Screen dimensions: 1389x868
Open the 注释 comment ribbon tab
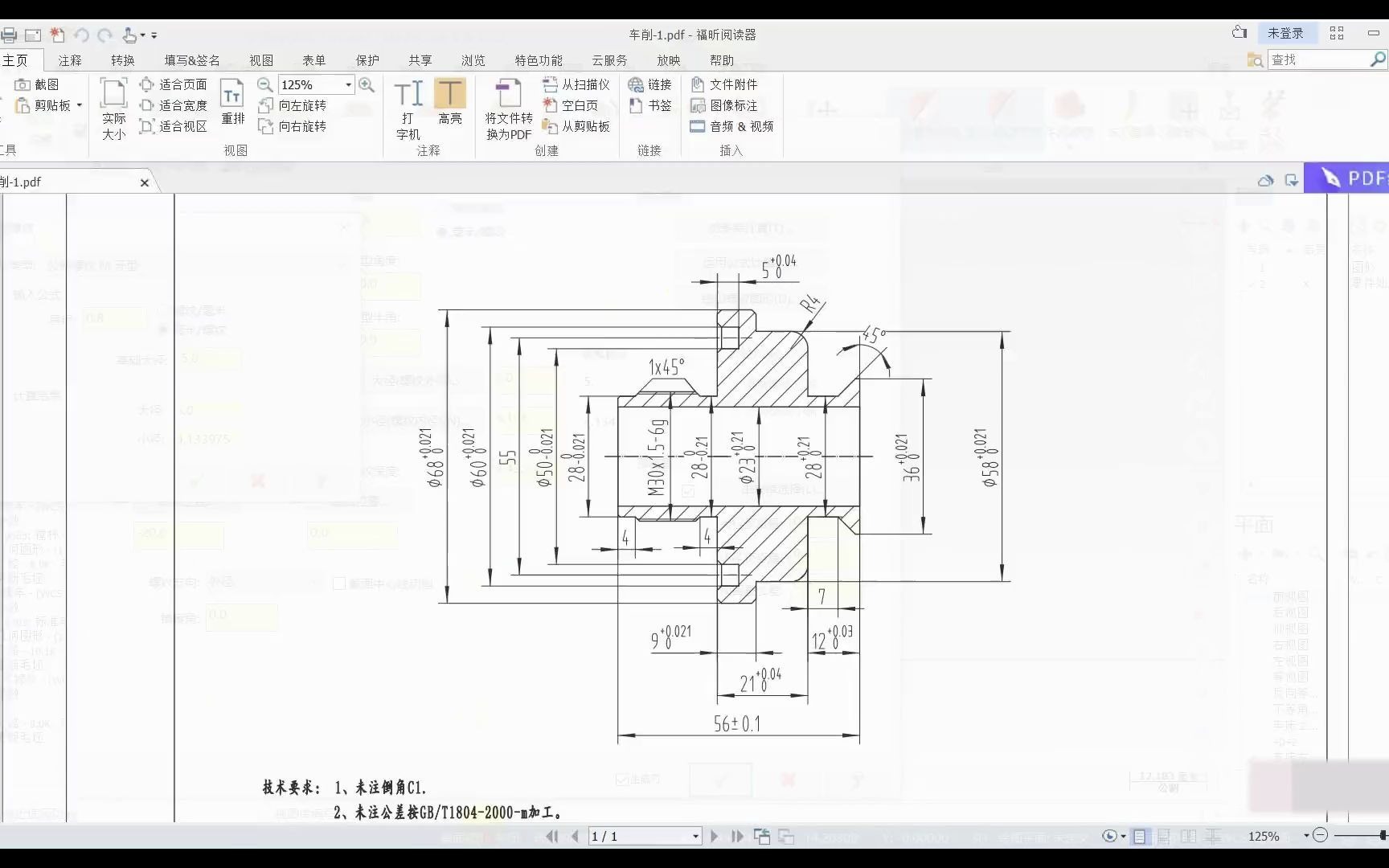pos(70,60)
